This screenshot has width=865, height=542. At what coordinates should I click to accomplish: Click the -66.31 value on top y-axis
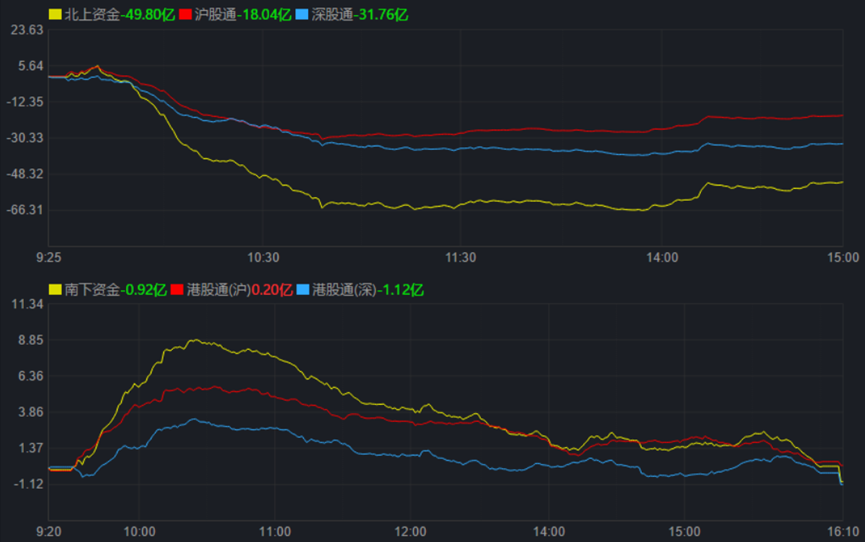click(x=25, y=210)
